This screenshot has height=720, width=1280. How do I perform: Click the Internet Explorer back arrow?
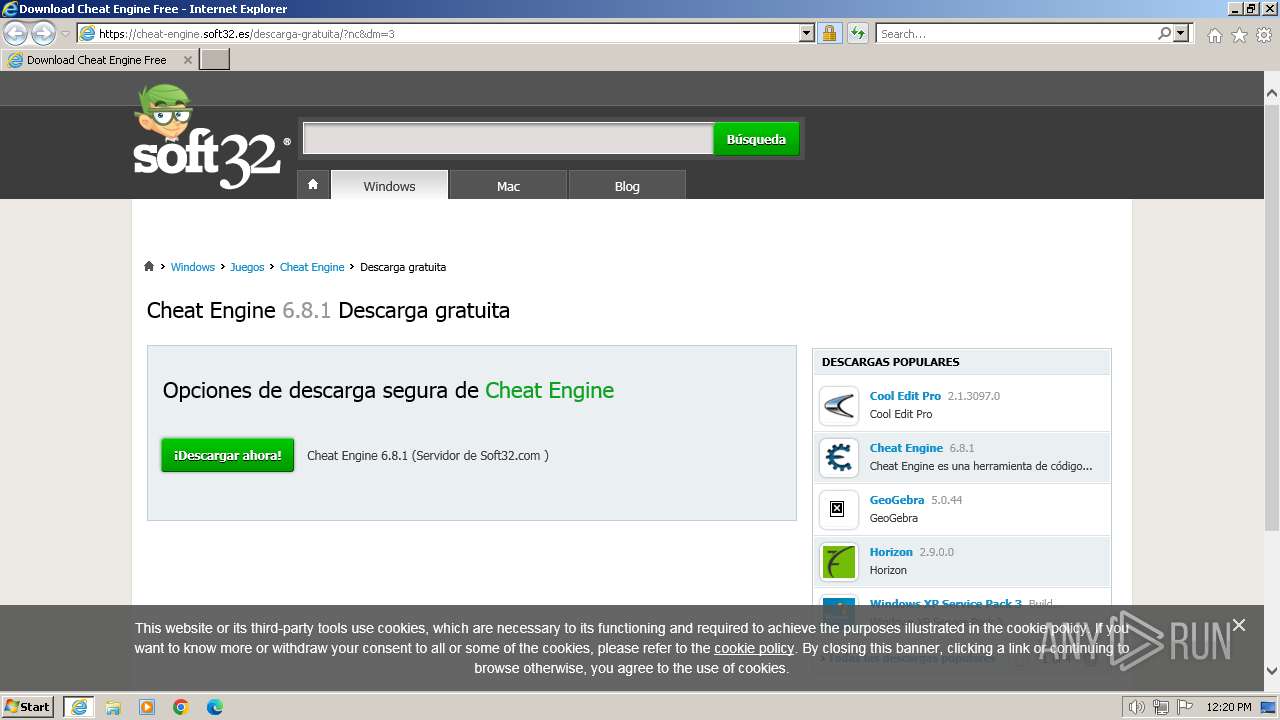pos(16,34)
